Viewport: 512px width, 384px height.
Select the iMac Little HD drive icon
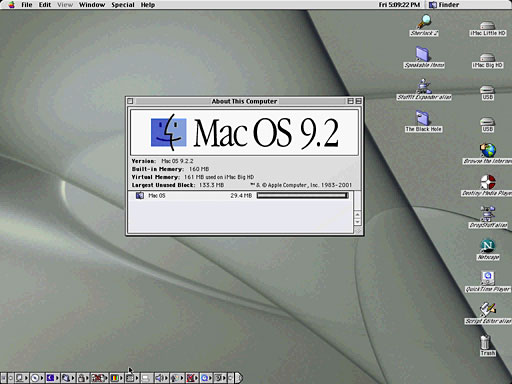[487, 29]
